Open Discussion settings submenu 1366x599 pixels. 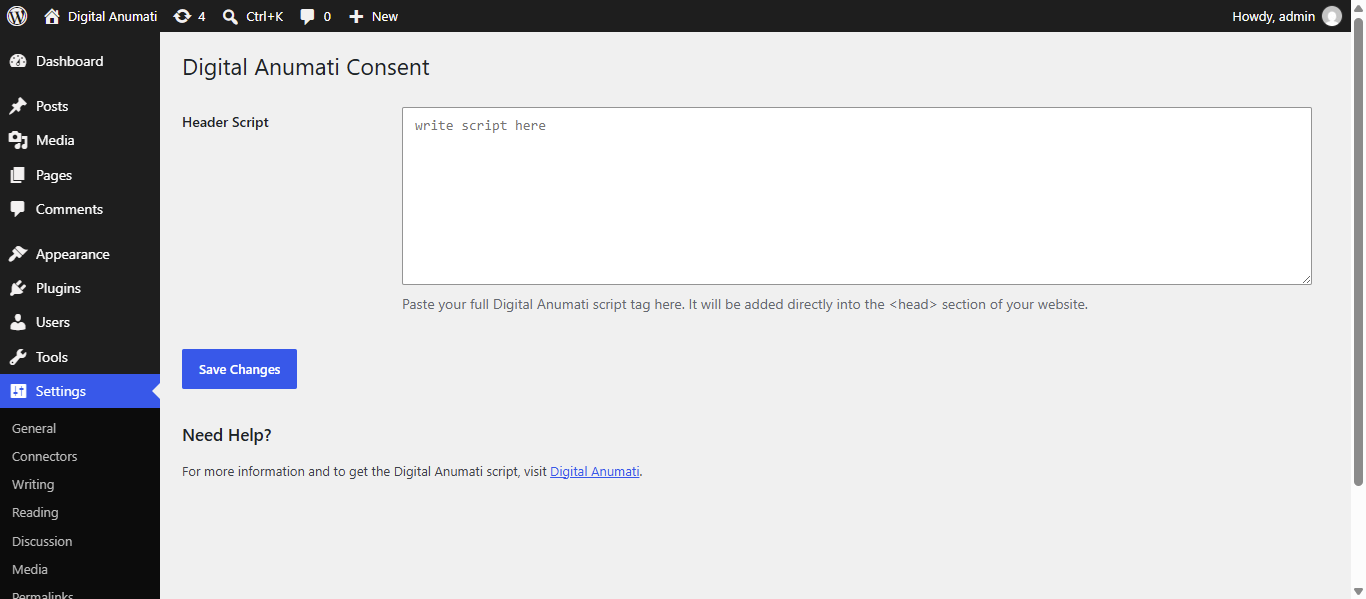pyautogui.click(x=42, y=541)
